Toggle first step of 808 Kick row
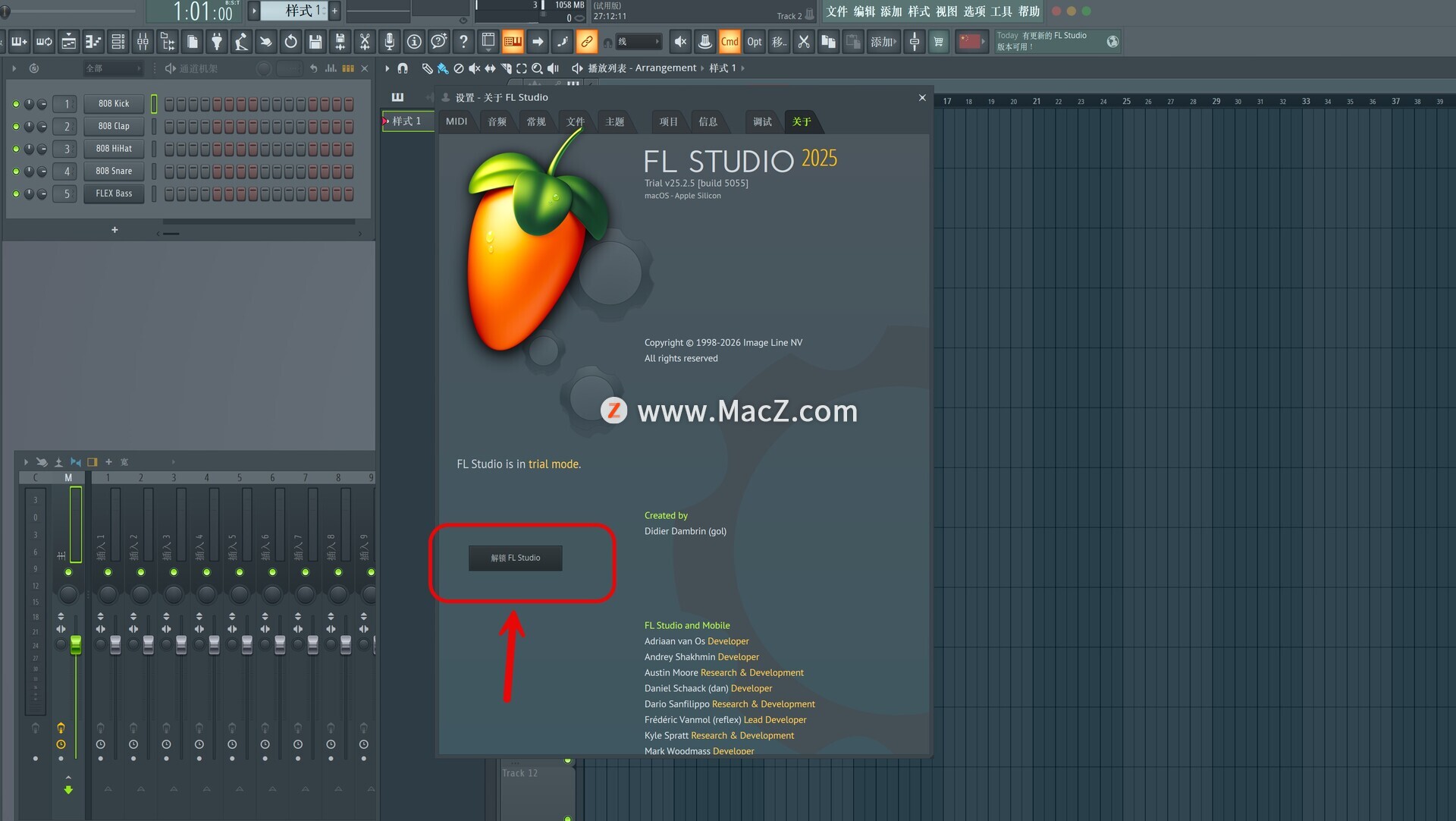The height and width of the screenshot is (821, 1456). pos(169,104)
